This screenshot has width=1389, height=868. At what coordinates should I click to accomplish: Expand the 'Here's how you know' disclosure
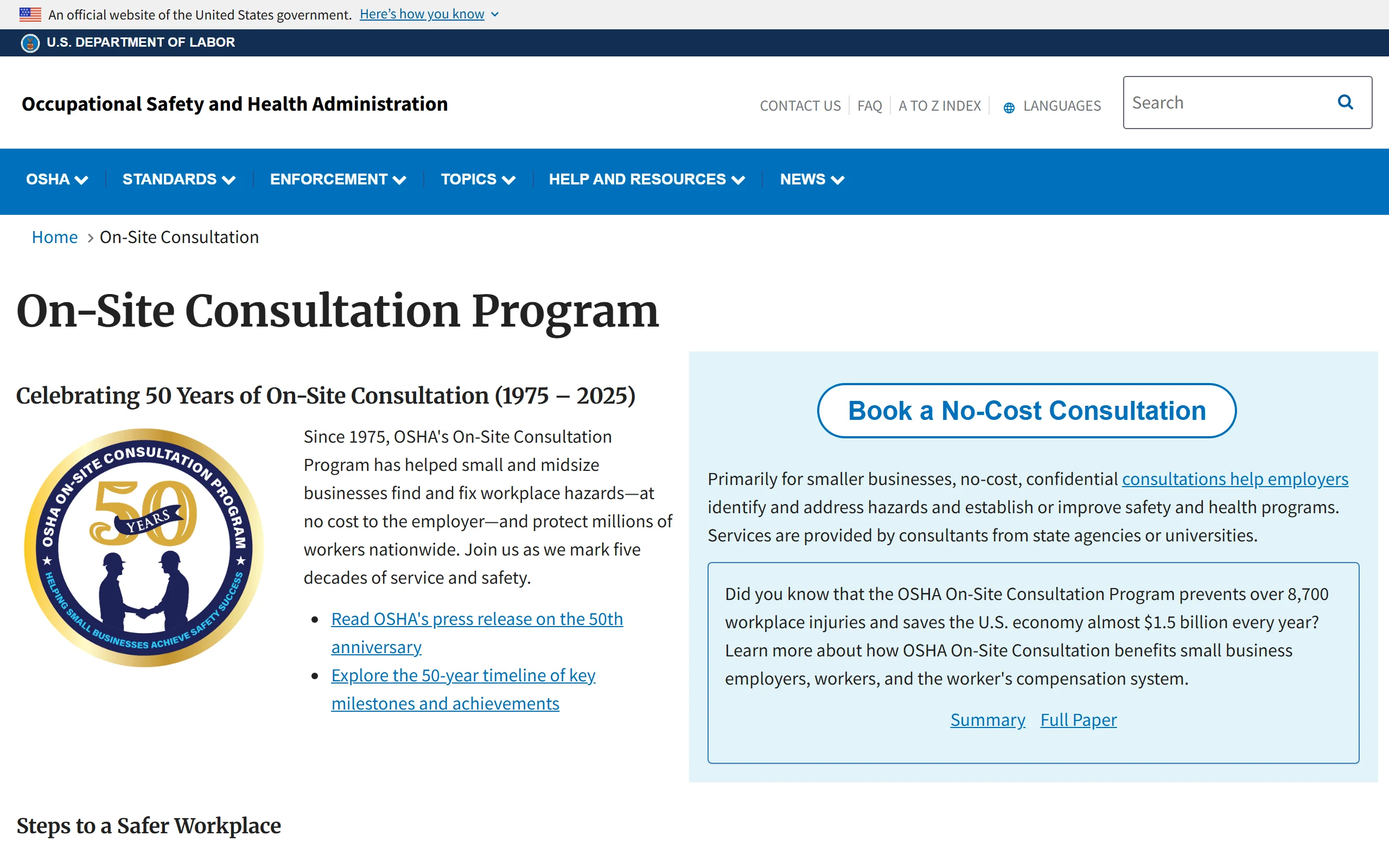click(429, 14)
